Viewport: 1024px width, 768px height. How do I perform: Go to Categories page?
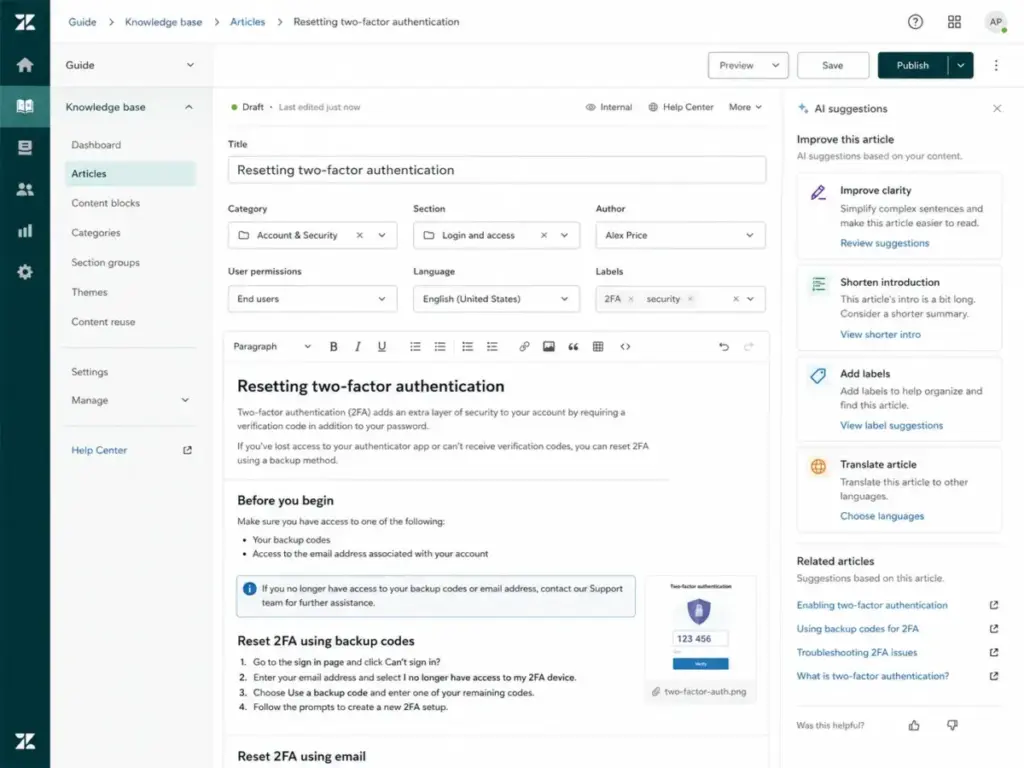(x=95, y=232)
